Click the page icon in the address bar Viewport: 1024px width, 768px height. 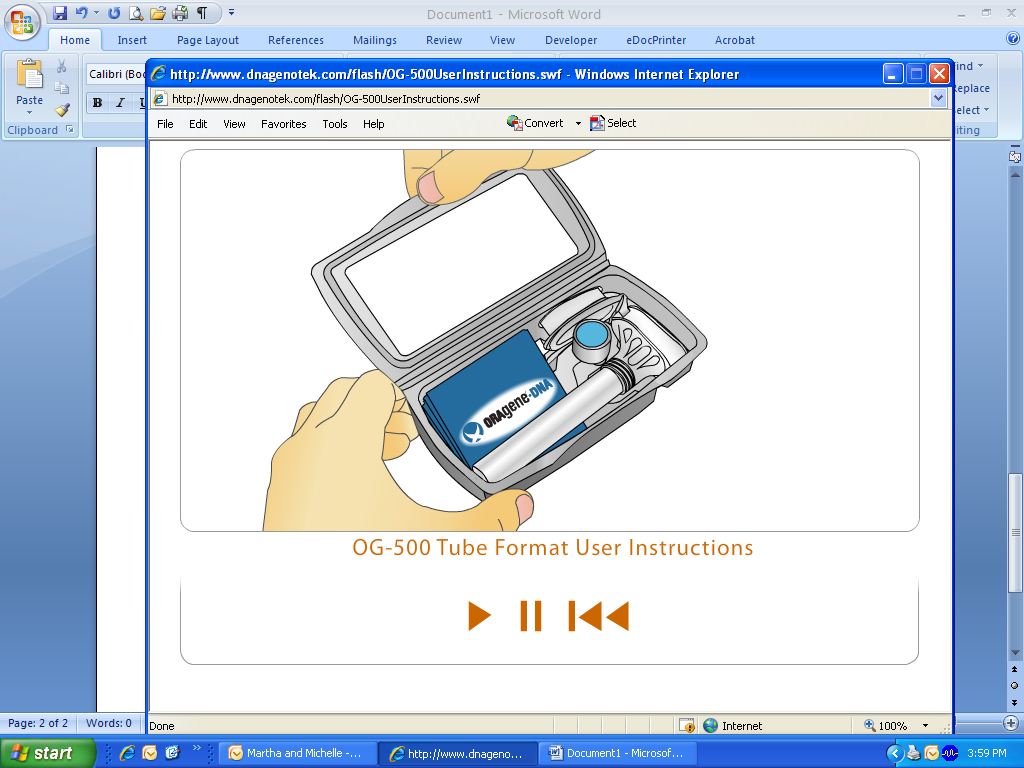159,99
